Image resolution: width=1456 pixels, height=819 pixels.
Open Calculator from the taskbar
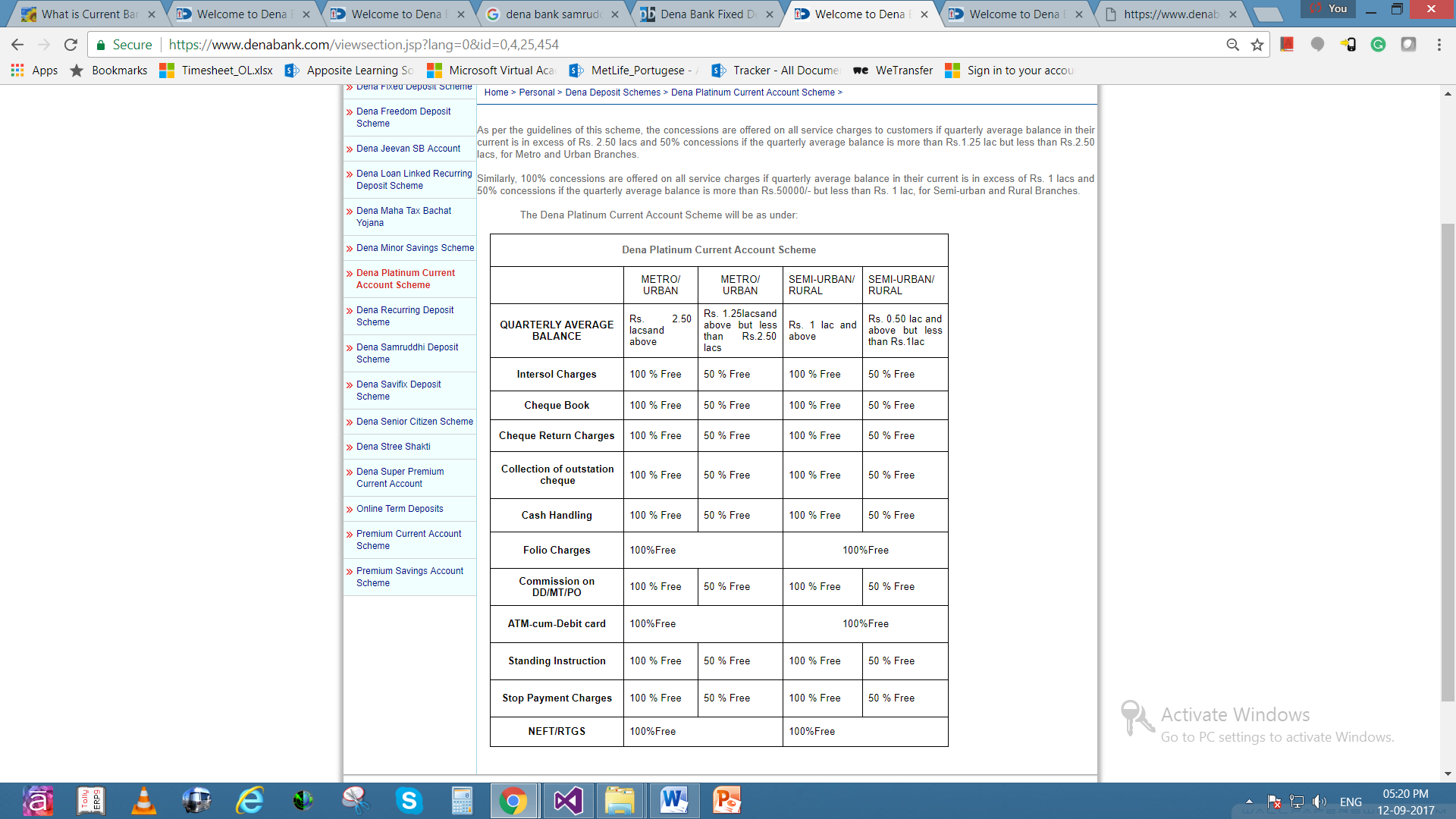462,801
